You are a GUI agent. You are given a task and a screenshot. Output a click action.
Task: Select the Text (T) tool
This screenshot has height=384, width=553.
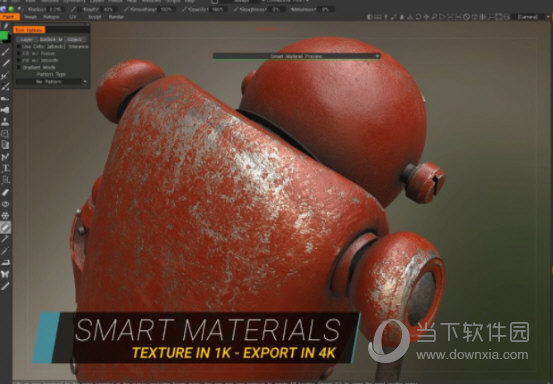[x=6, y=169]
